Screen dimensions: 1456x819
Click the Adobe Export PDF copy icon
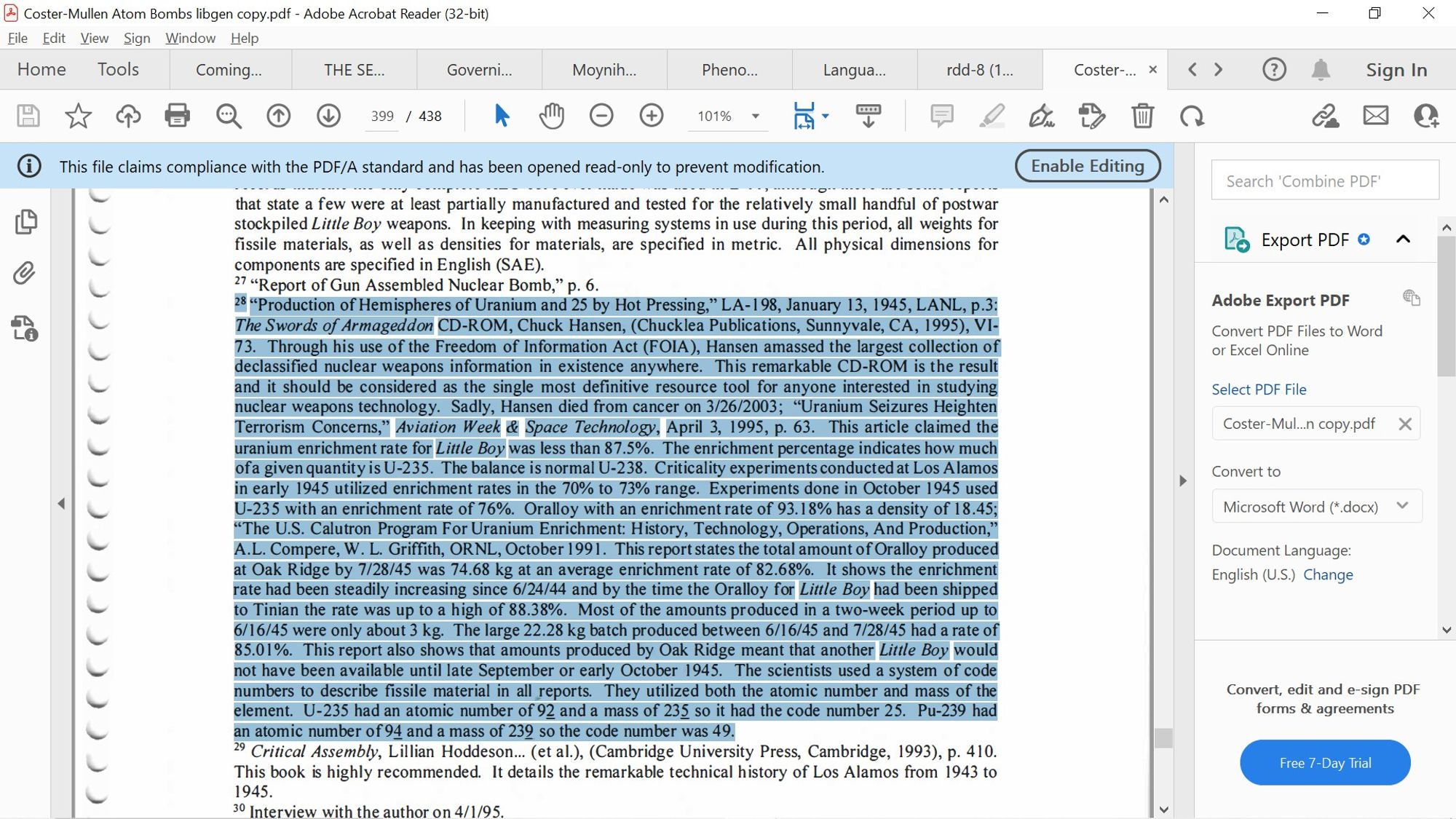click(1412, 298)
